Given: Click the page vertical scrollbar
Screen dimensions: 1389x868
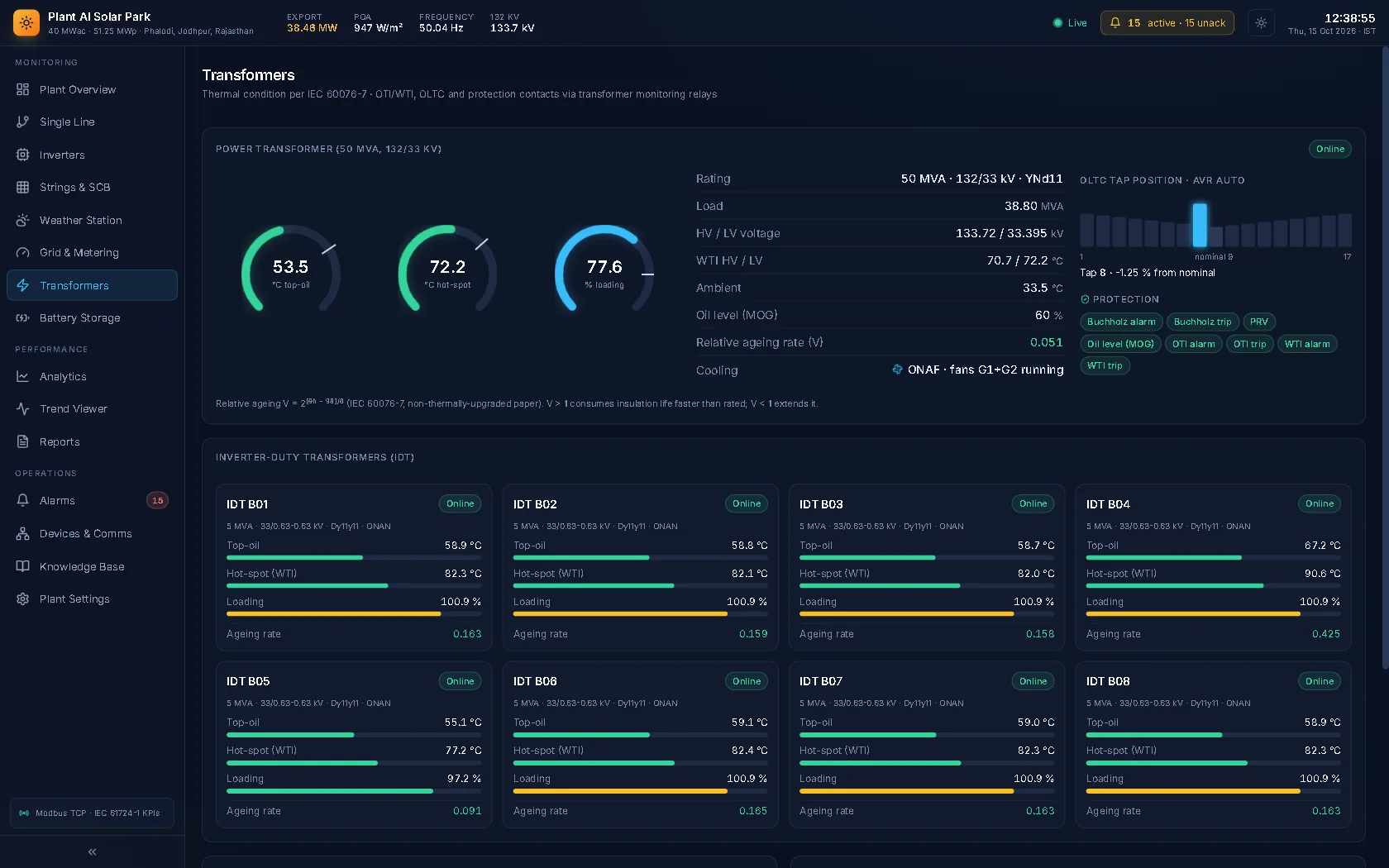Looking at the screenshot, I should coord(1385,358).
